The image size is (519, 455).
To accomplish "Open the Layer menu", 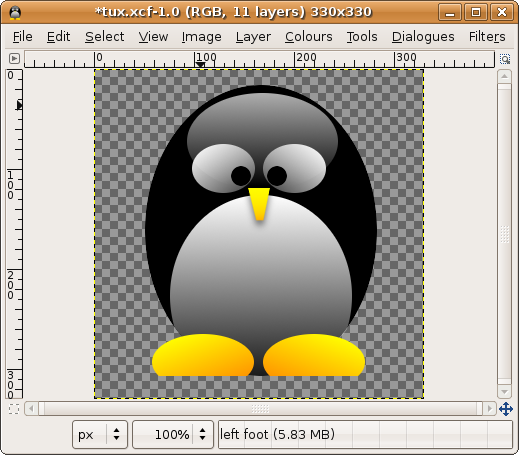I will [x=253, y=37].
